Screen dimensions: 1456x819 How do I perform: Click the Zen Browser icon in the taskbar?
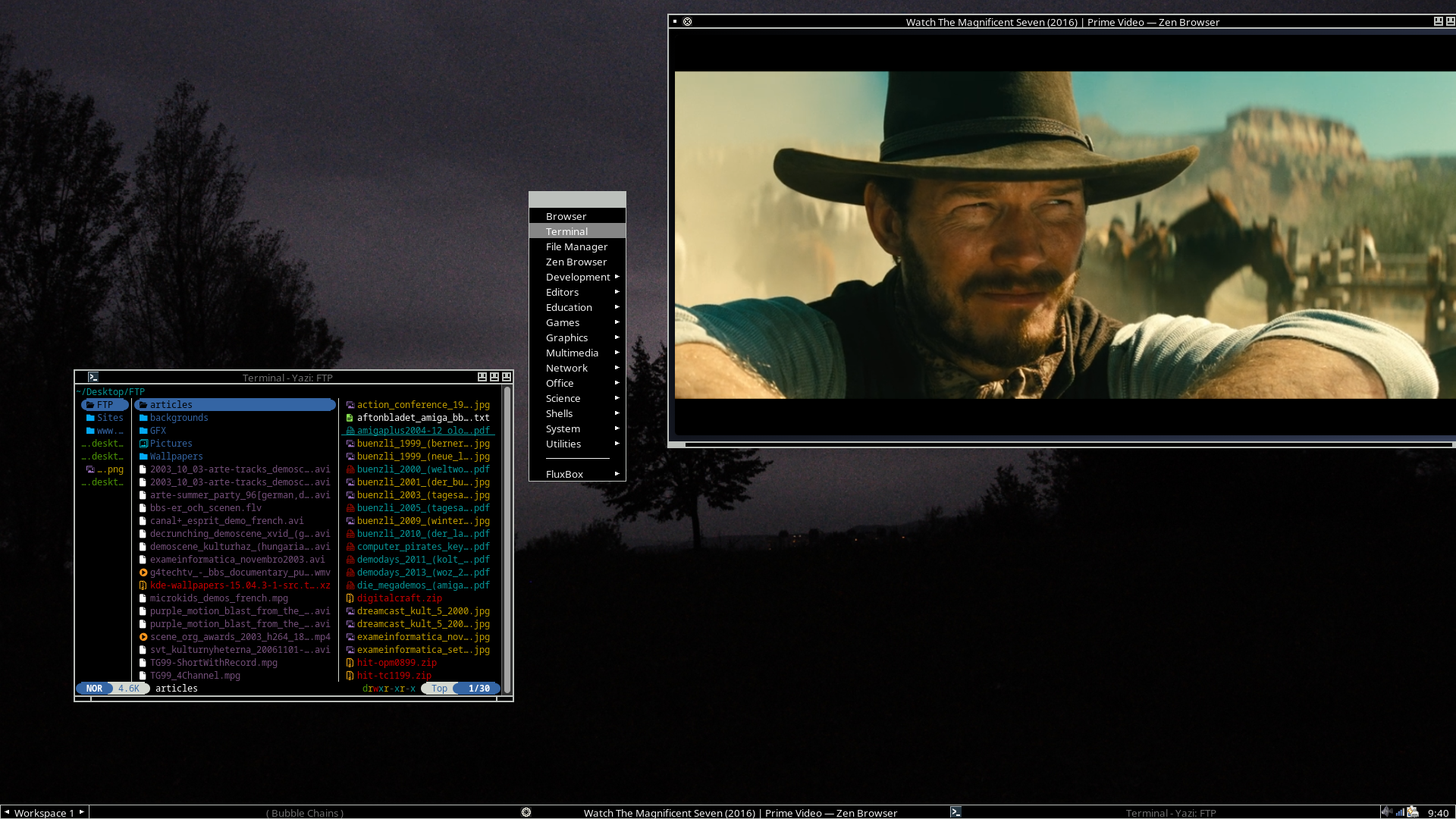(526, 812)
